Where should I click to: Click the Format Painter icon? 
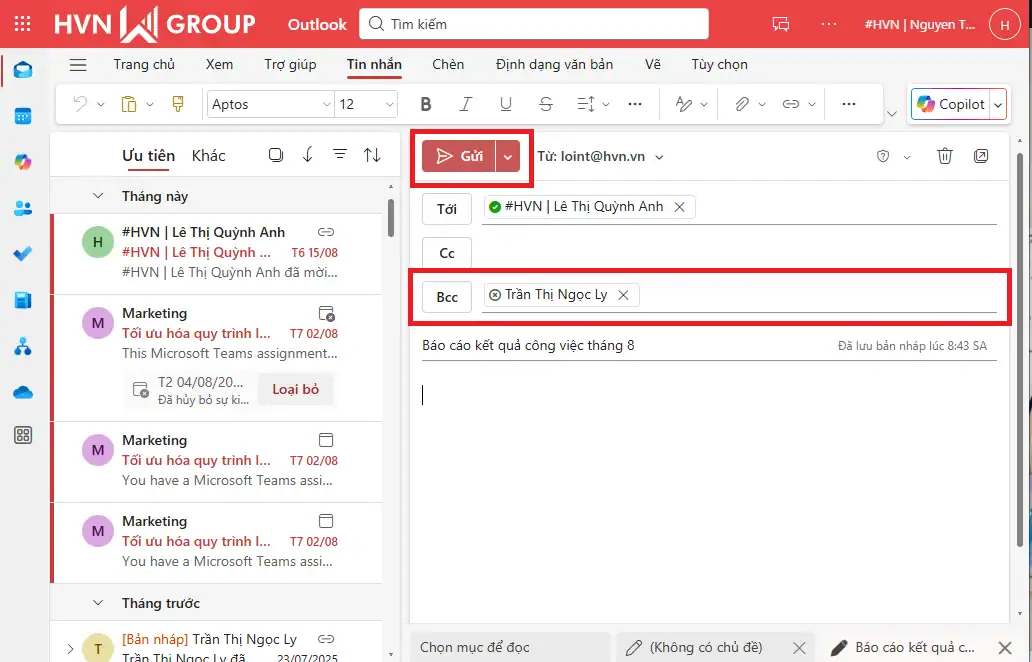pyautogui.click(x=178, y=104)
